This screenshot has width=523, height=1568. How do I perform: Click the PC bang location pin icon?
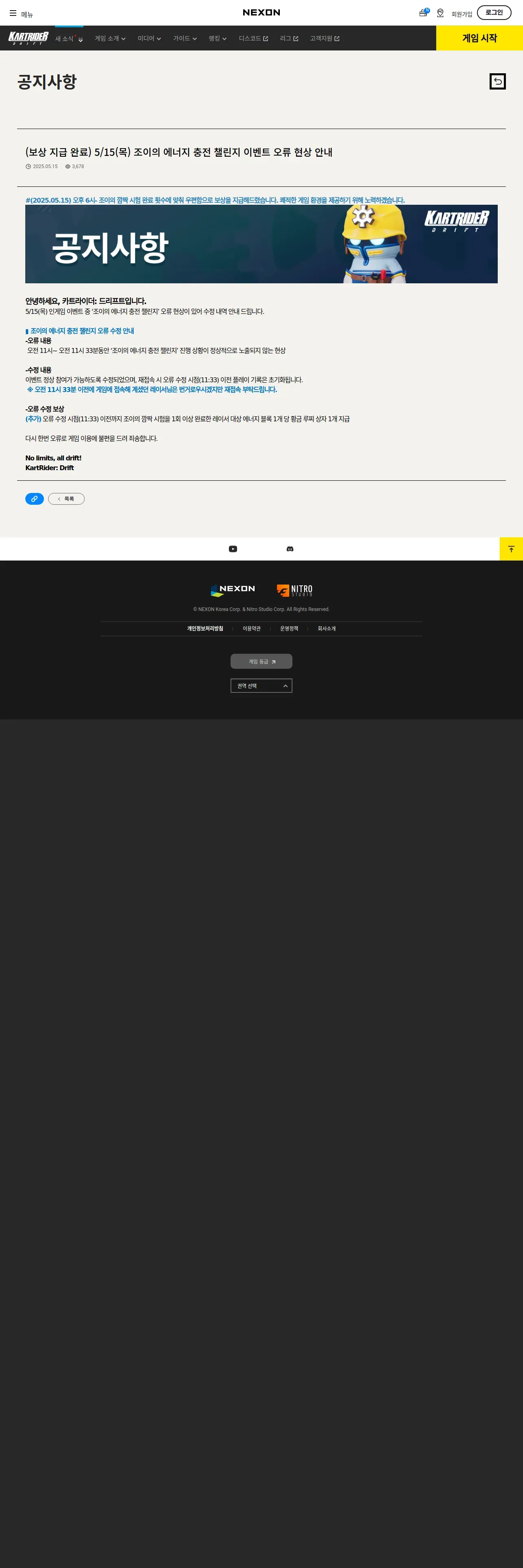click(440, 13)
